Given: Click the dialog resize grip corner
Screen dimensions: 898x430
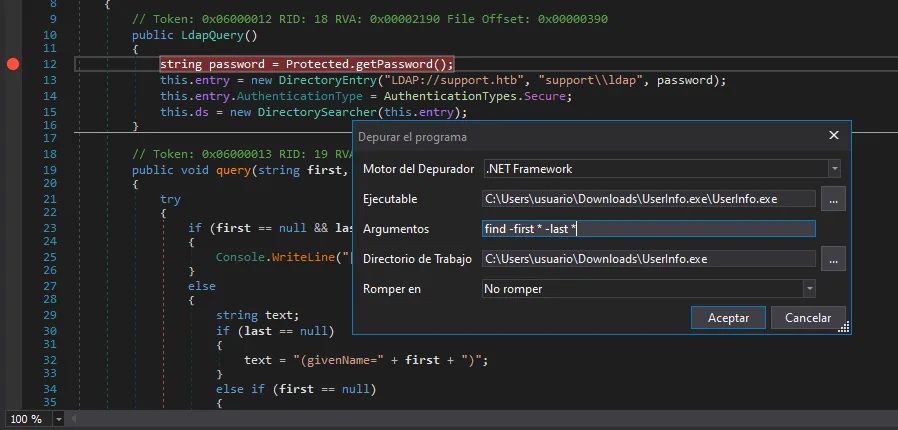Looking at the screenshot, I should [x=843, y=327].
